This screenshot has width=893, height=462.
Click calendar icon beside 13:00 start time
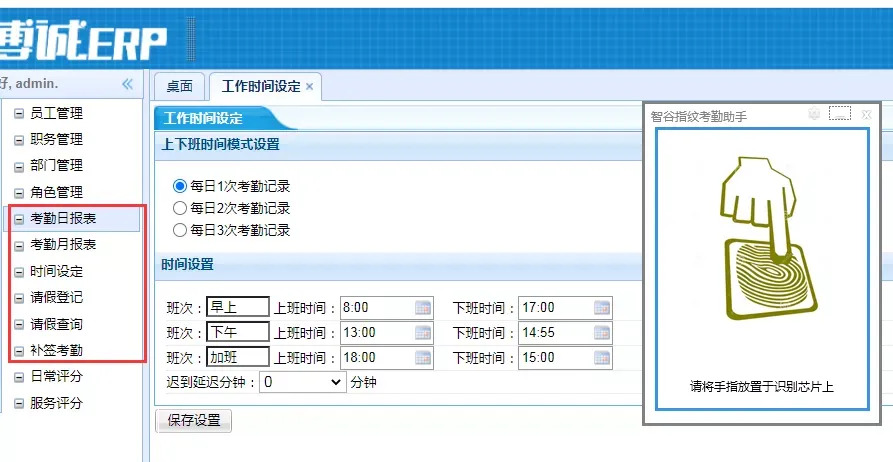point(423,333)
